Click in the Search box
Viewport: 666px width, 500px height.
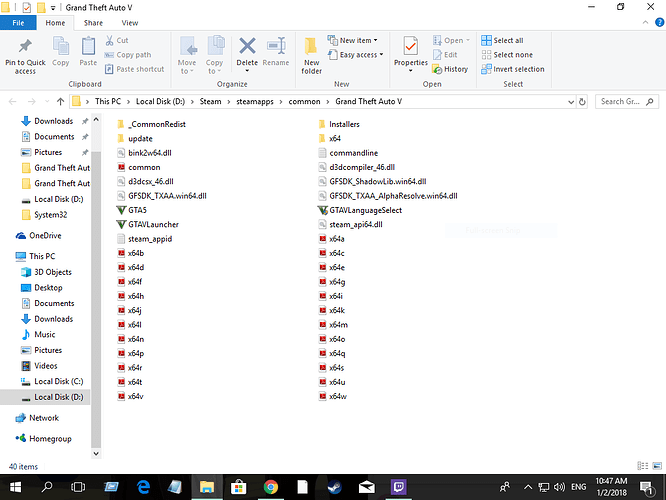pos(626,102)
